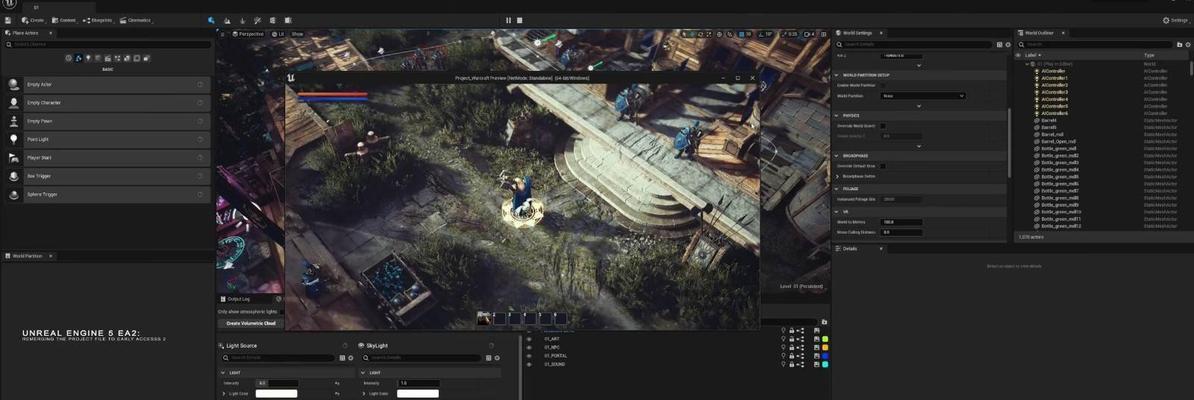The image size is (1194, 400).
Task: Select the Place Actors tab
Action: (29, 33)
